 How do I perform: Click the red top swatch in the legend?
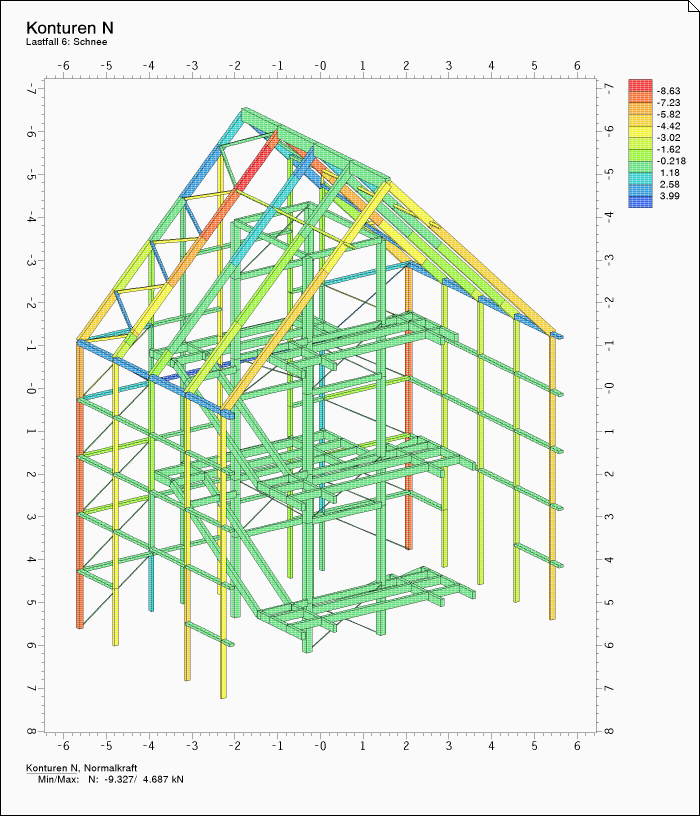(639, 85)
